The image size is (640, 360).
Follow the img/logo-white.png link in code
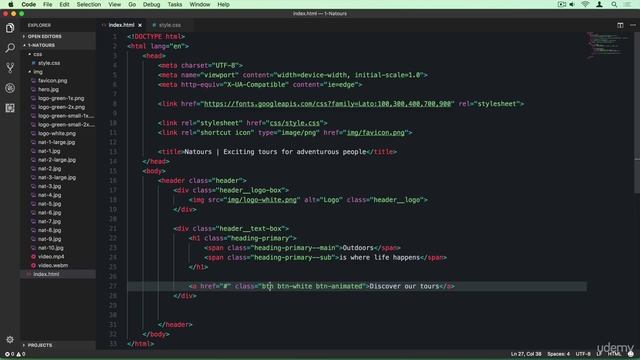262,200
